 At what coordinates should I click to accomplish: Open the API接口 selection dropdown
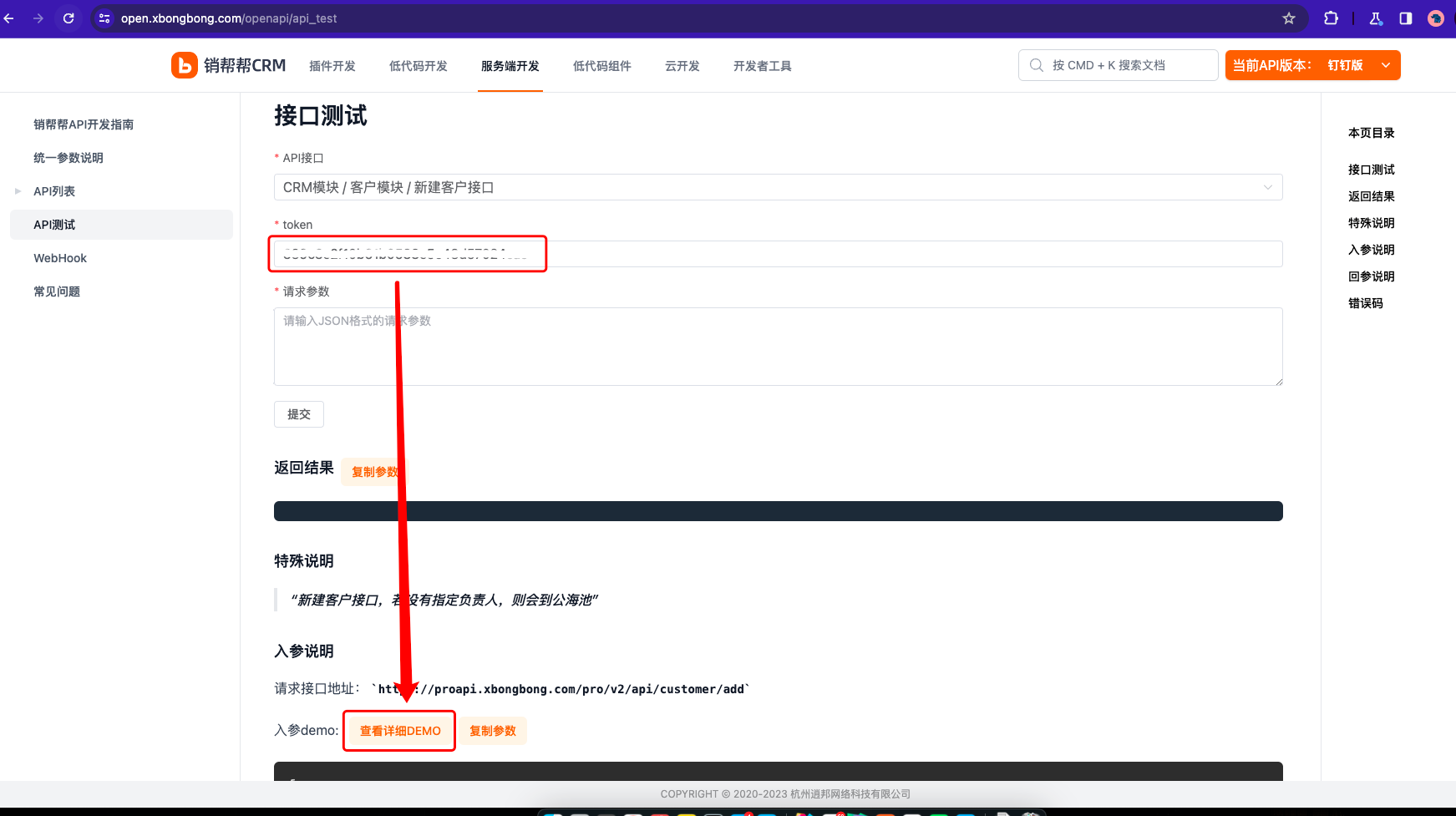point(777,187)
